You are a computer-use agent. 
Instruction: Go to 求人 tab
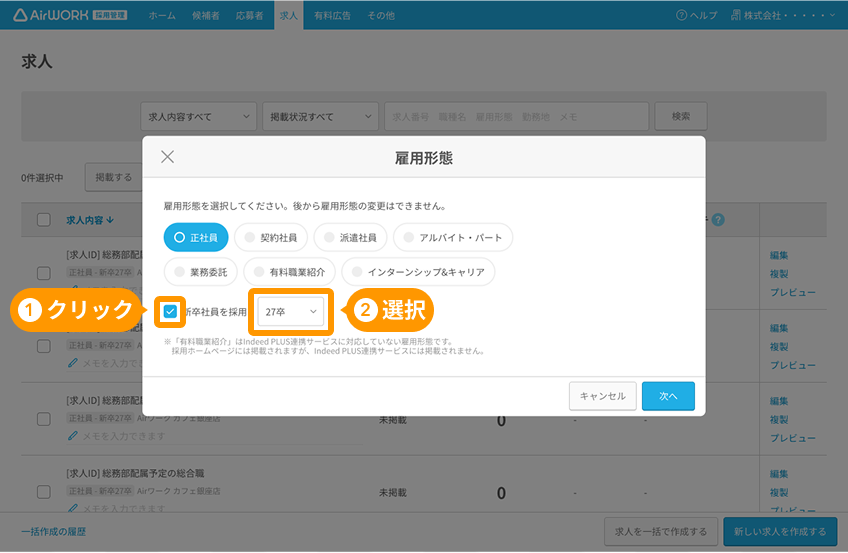(x=288, y=15)
